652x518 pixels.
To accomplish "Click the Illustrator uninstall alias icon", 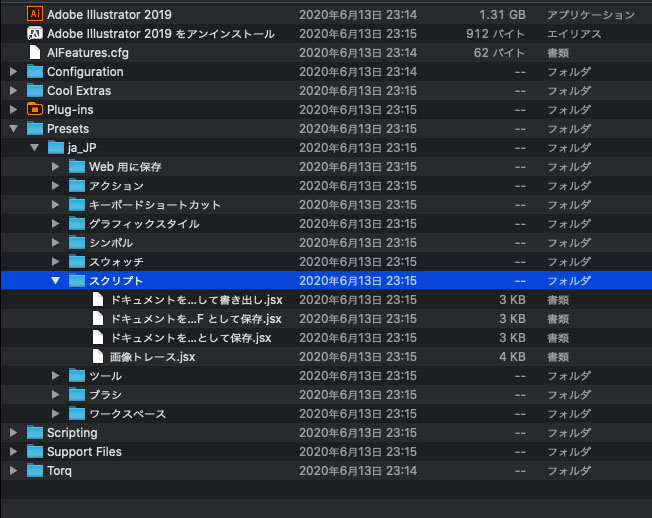I will (35, 33).
